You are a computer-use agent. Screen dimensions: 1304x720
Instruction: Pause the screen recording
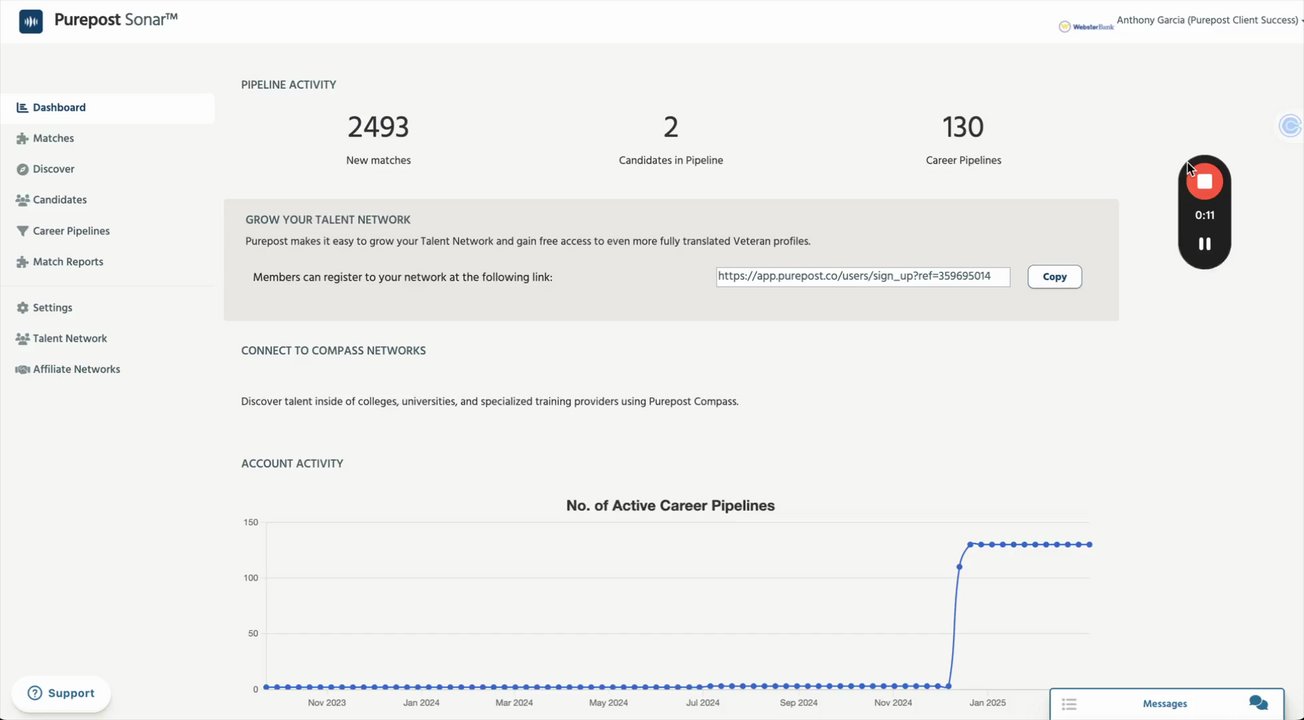tap(1204, 244)
